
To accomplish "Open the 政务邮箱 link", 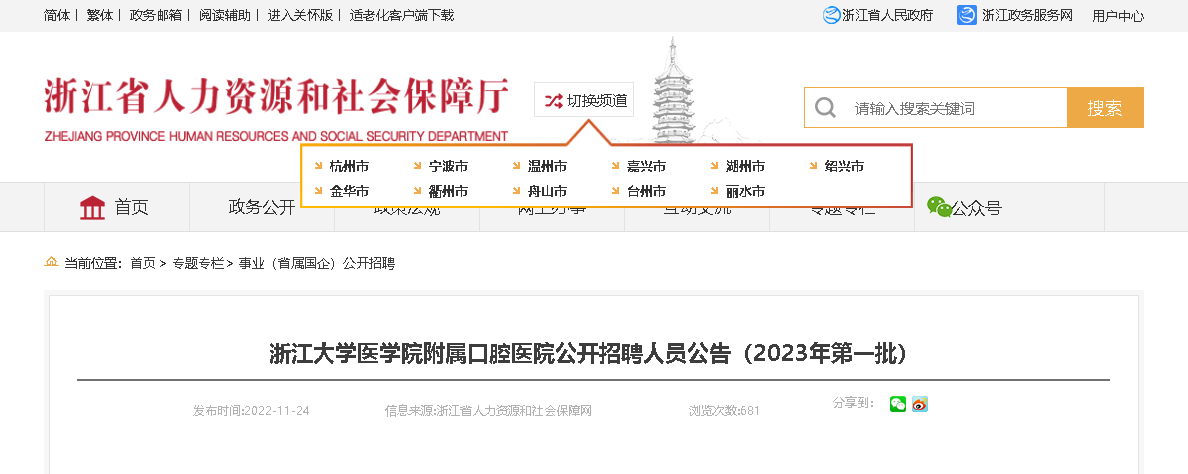I will [155, 15].
